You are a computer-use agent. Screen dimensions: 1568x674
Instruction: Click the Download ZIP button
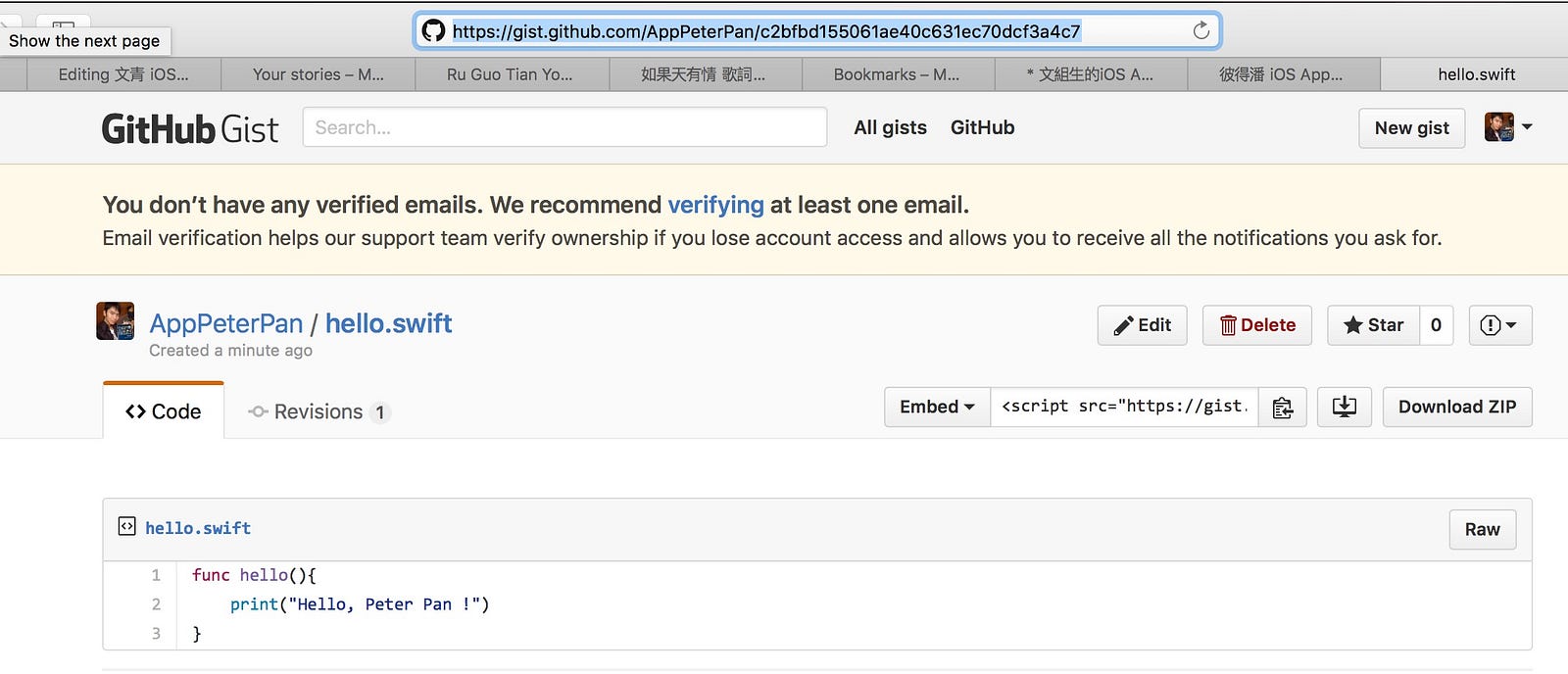coord(1457,408)
